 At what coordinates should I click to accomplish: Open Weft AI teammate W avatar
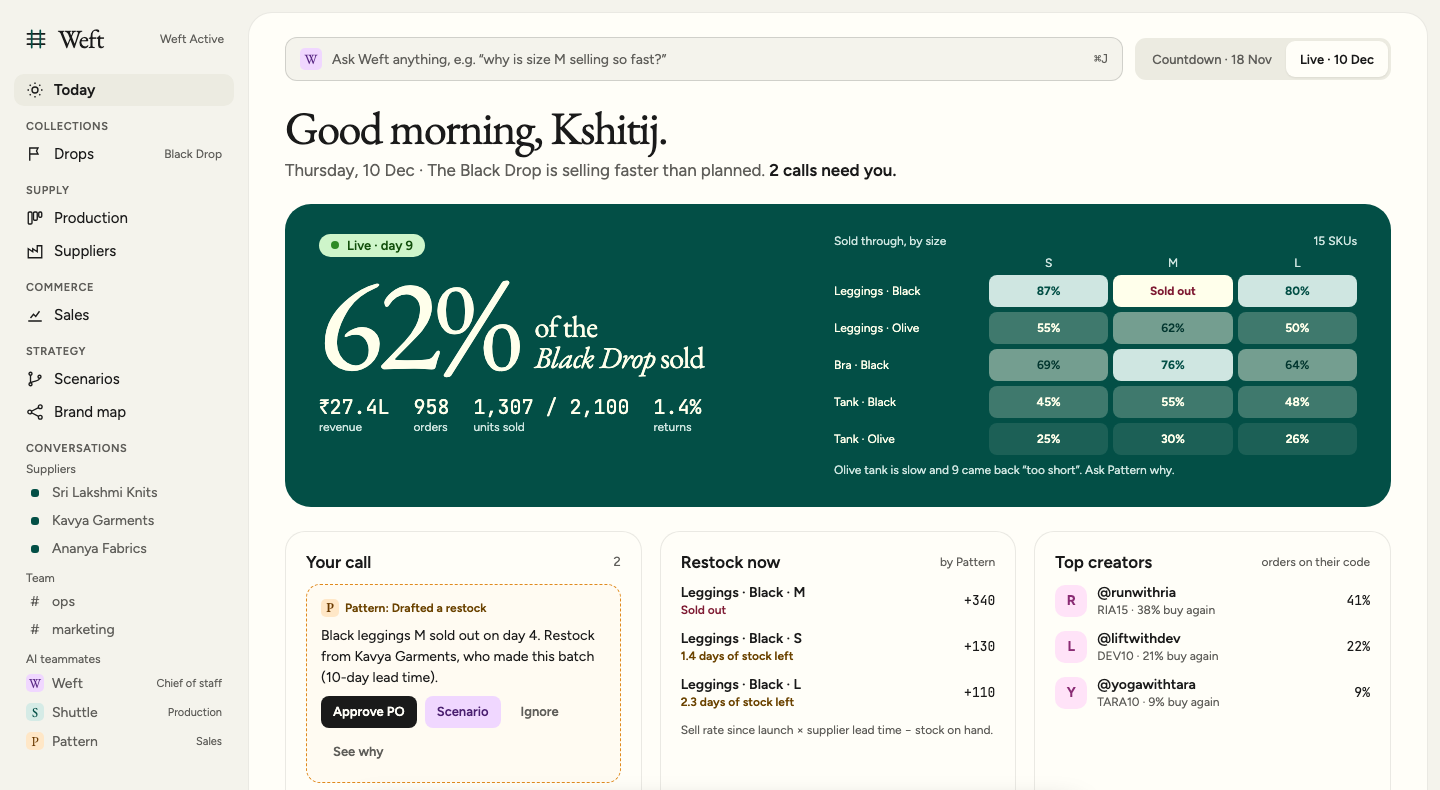coord(35,683)
